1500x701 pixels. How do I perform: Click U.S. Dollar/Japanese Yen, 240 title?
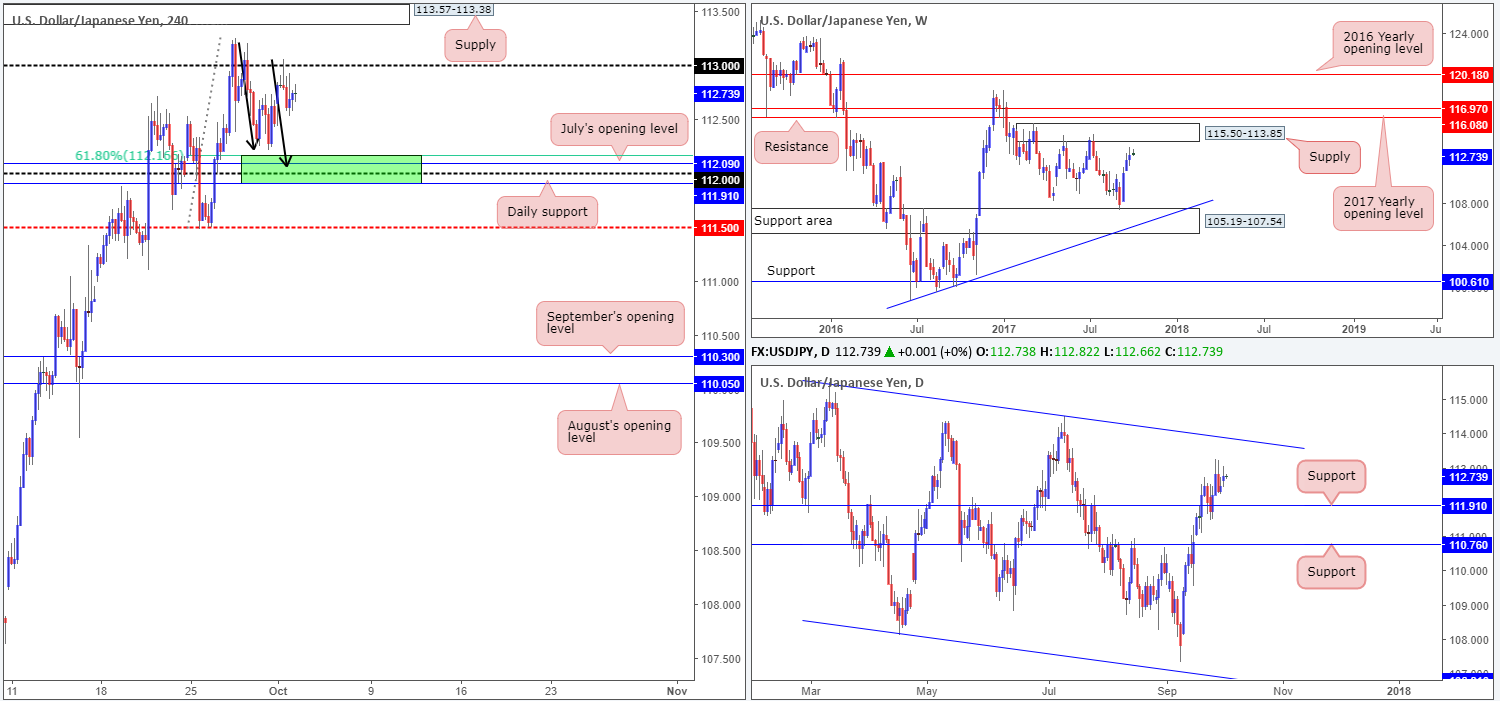99,19
